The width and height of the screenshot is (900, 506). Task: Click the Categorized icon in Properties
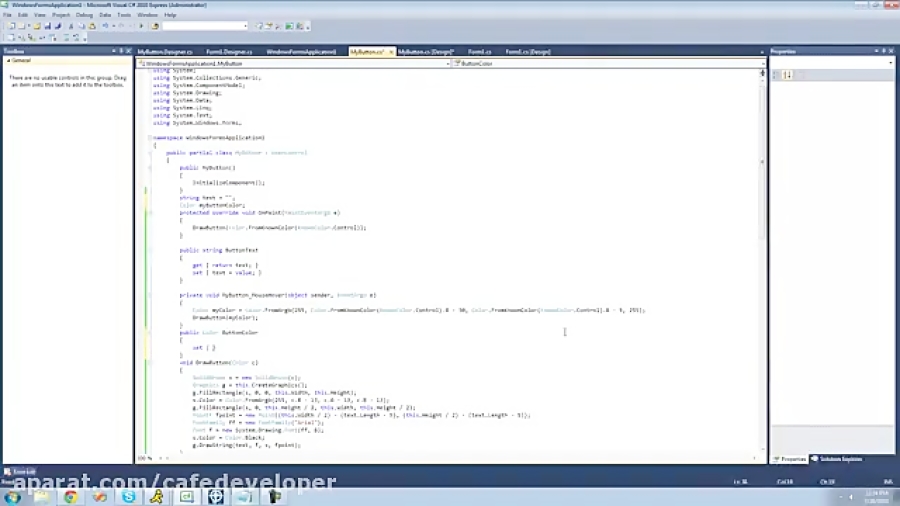(x=777, y=75)
